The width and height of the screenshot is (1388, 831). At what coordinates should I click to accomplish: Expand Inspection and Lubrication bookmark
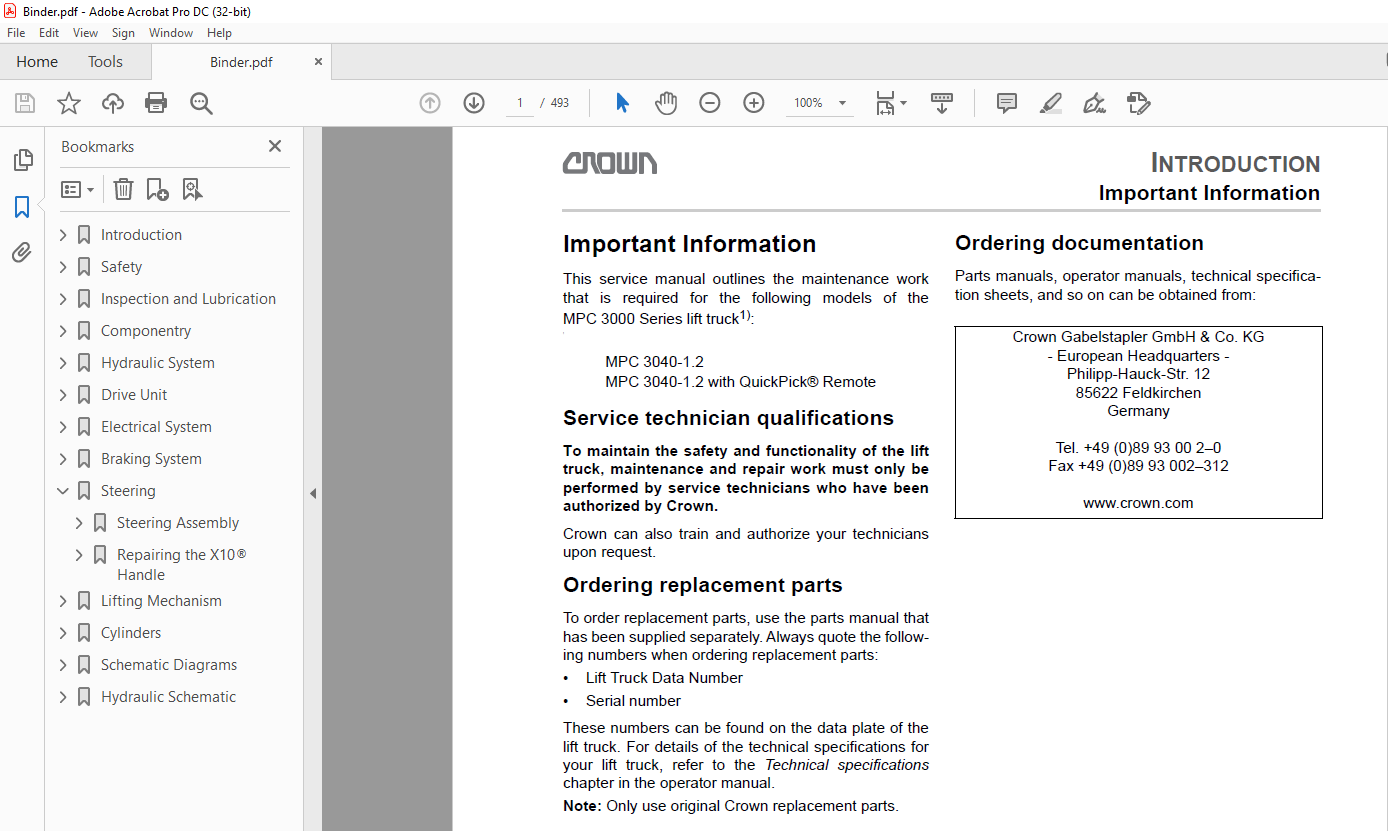[63, 299]
